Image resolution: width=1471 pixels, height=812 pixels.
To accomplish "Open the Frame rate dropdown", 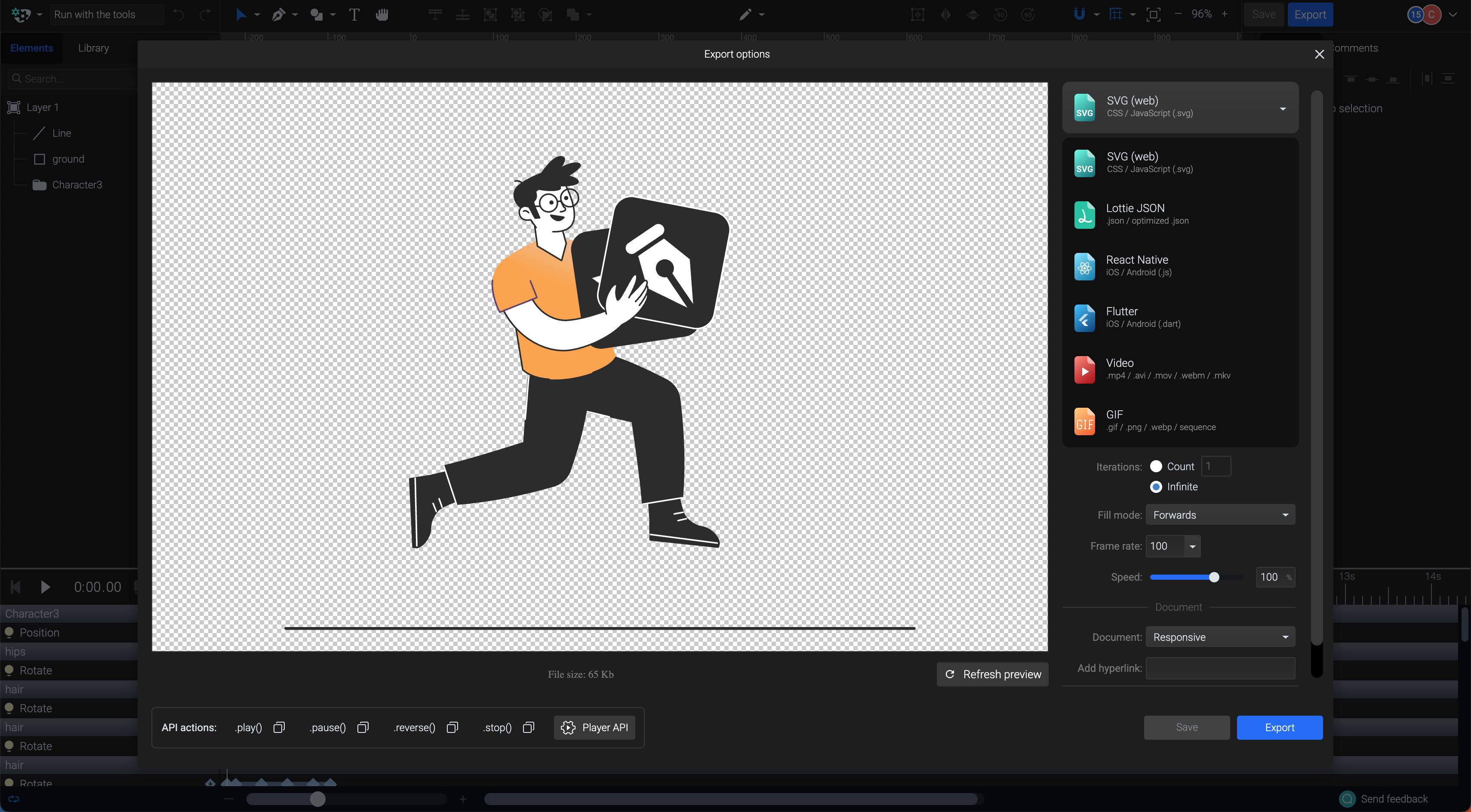I will point(1192,547).
